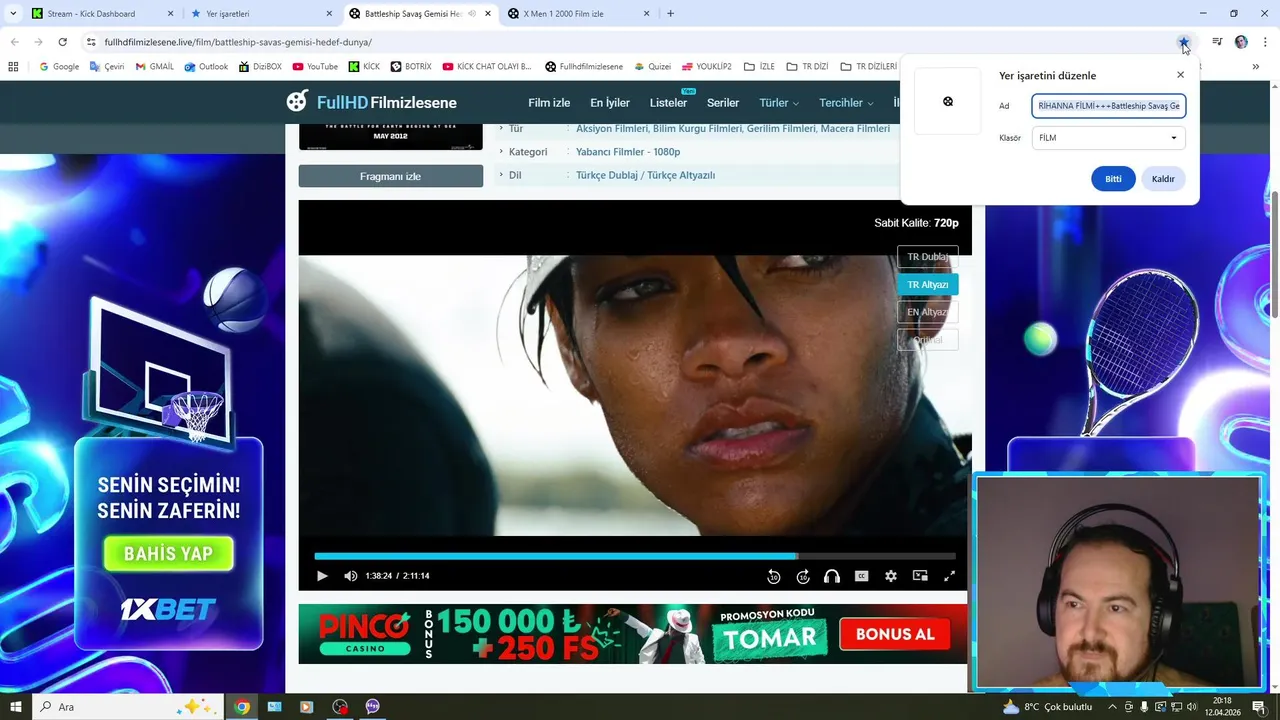
Task: Open the Türkçe Dublaj / Türkçe Altyazılı link
Action: 645,175
